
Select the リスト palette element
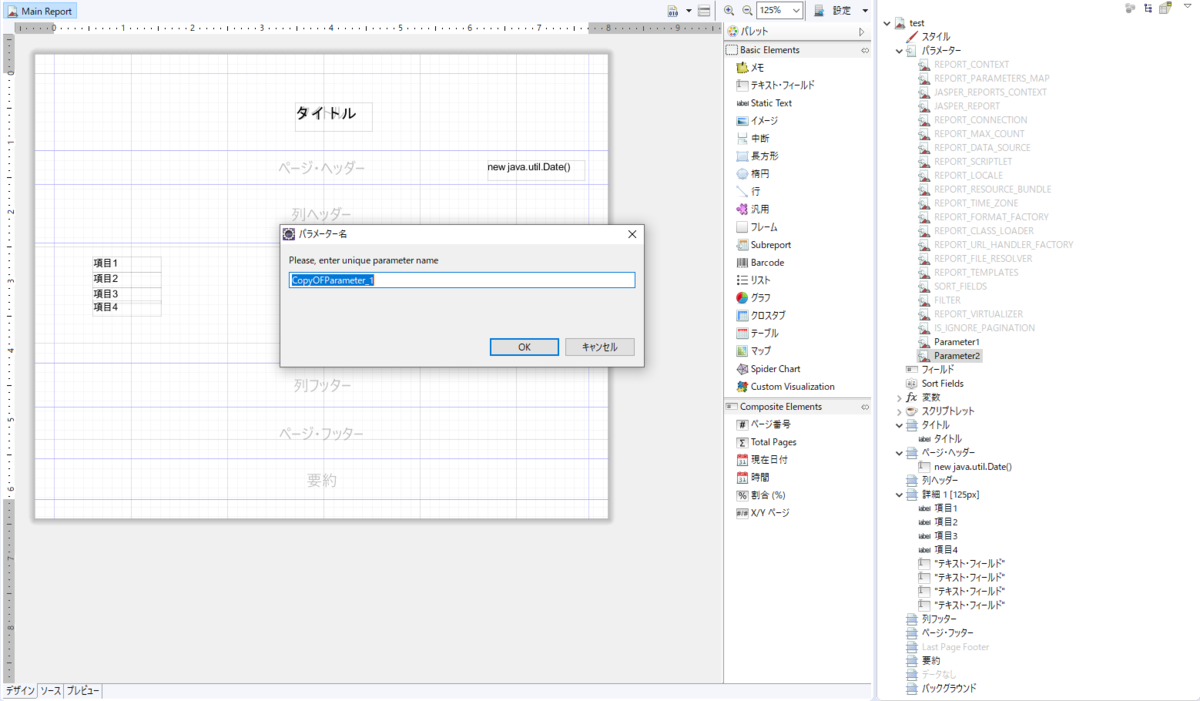pyautogui.click(x=753, y=280)
